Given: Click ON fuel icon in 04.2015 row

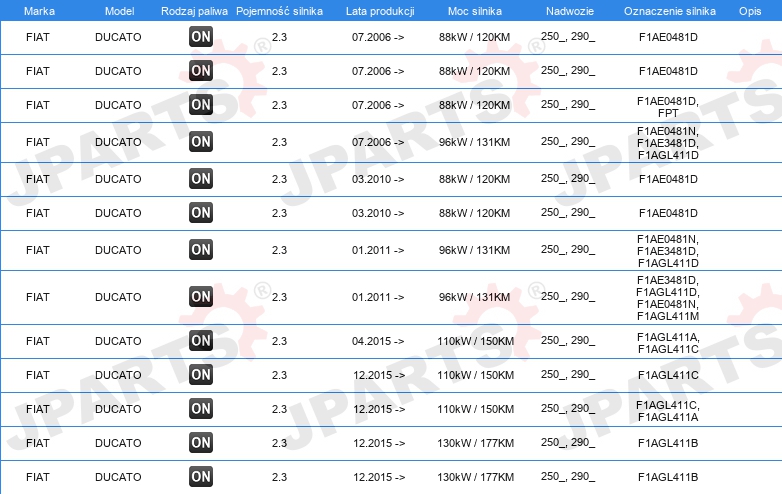Looking at the screenshot, I should 201,340.
